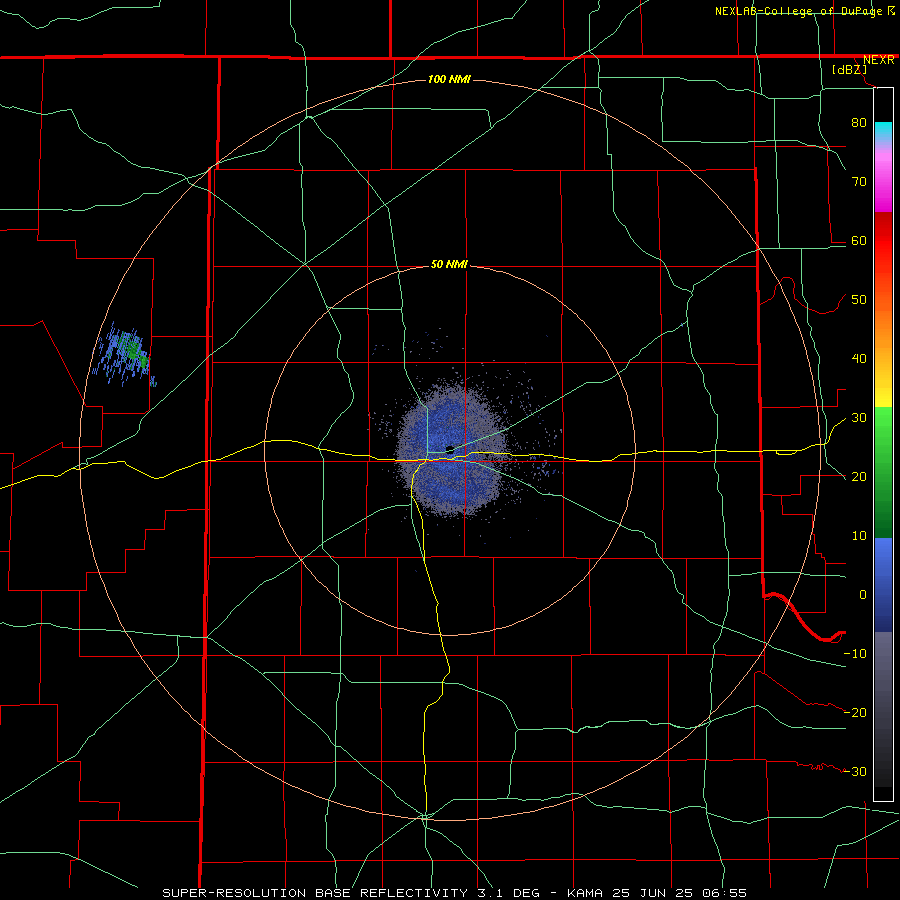Viewport: 900px width, 900px height.
Task: Click the -20 value on dBZ scale
Action: click(x=855, y=713)
